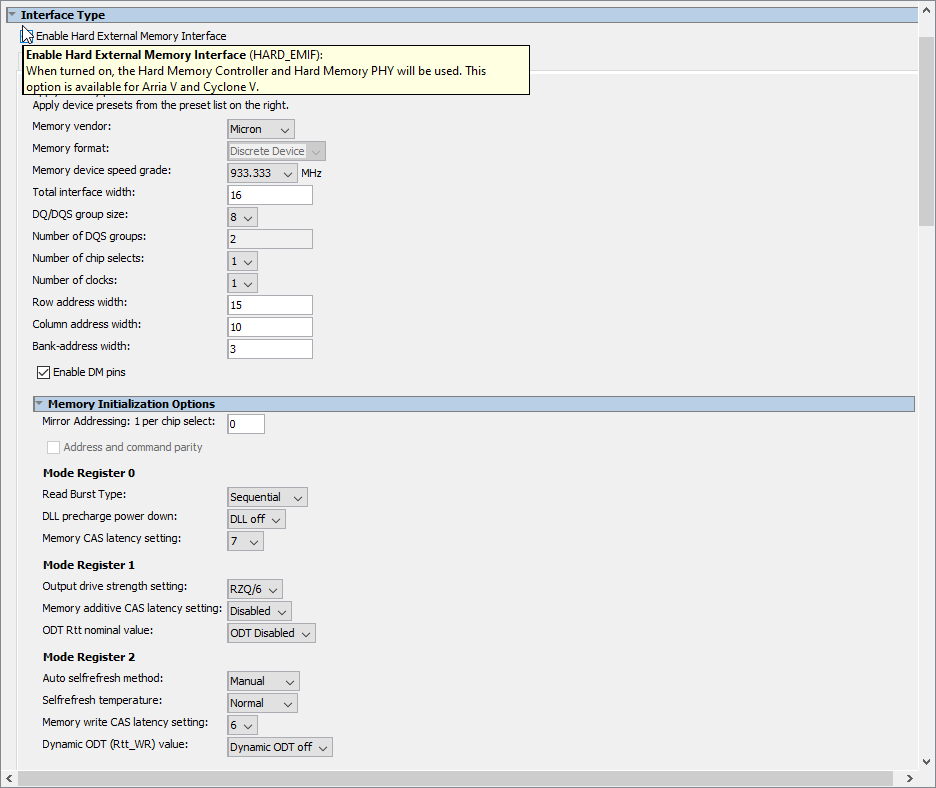The image size is (936, 788).
Task: Click the Memory vendor label
Action: pyautogui.click(x=72, y=127)
